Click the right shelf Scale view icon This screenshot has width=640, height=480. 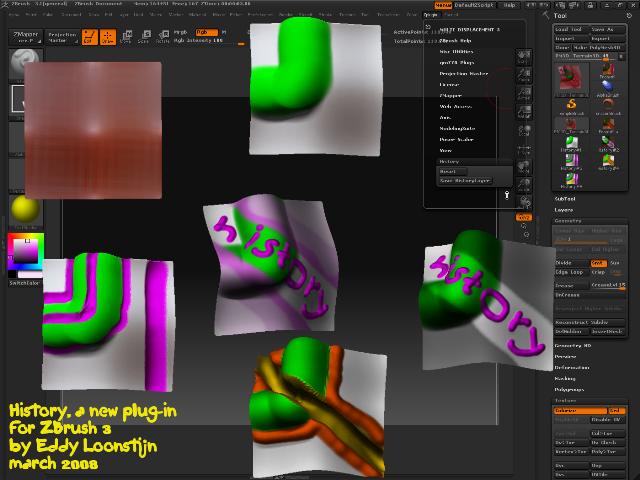point(524,185)
